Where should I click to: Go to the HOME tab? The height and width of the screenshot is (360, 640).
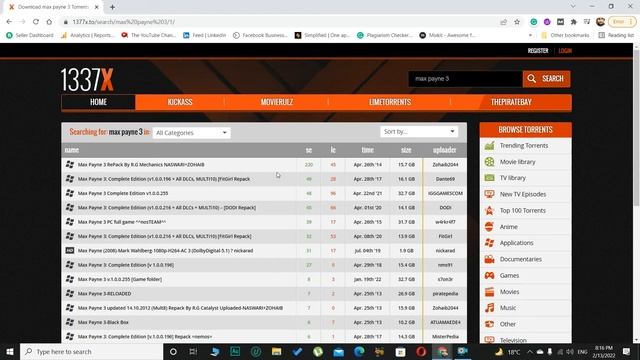[x=98, y=102]
